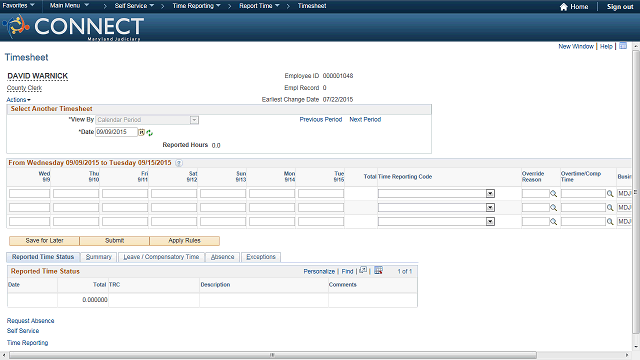Click the first row Override Reason lookup magnifier
This screenshot has height=360, width=640.
pos(553,194)
